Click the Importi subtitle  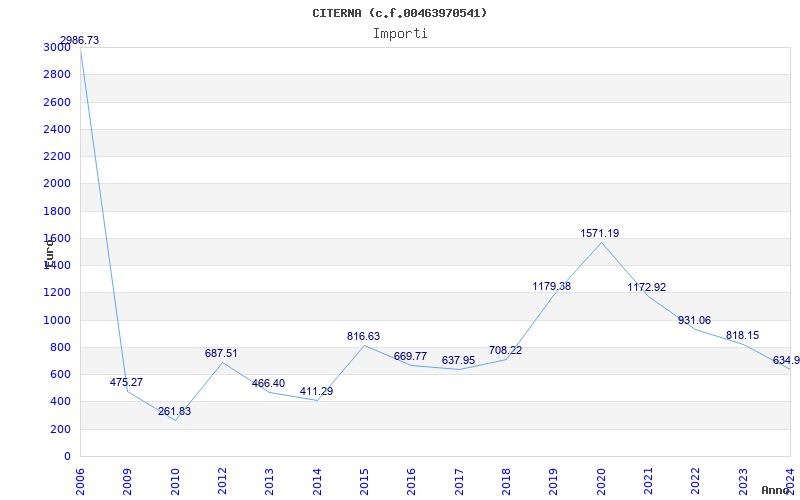[x=399, y=34]
